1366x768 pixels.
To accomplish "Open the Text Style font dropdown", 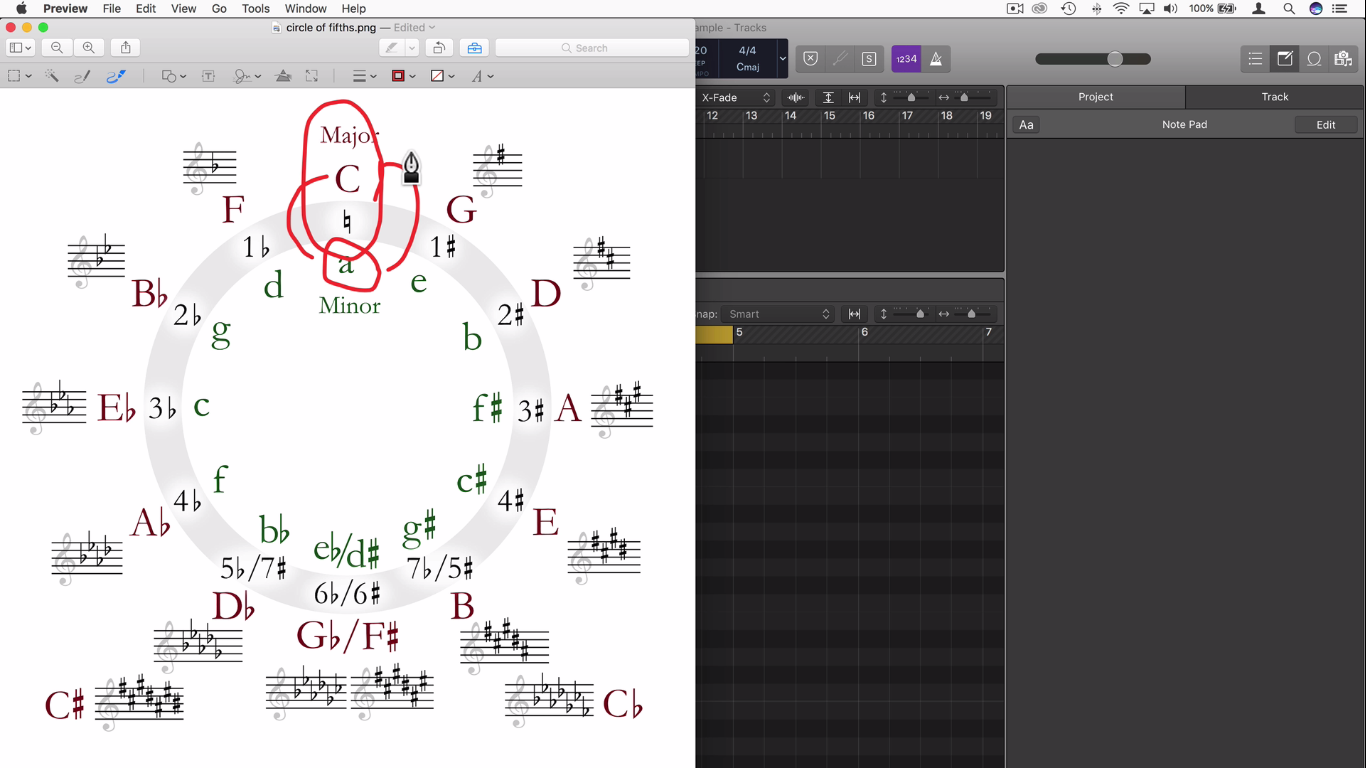I will [483, 76].
